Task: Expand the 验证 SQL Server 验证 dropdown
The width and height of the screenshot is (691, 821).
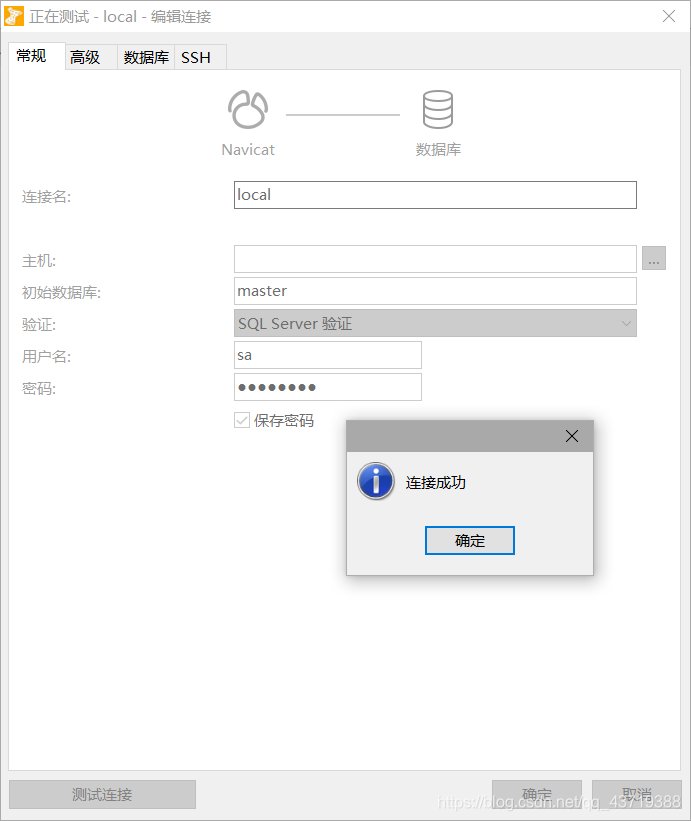Action: coord(435,323)
